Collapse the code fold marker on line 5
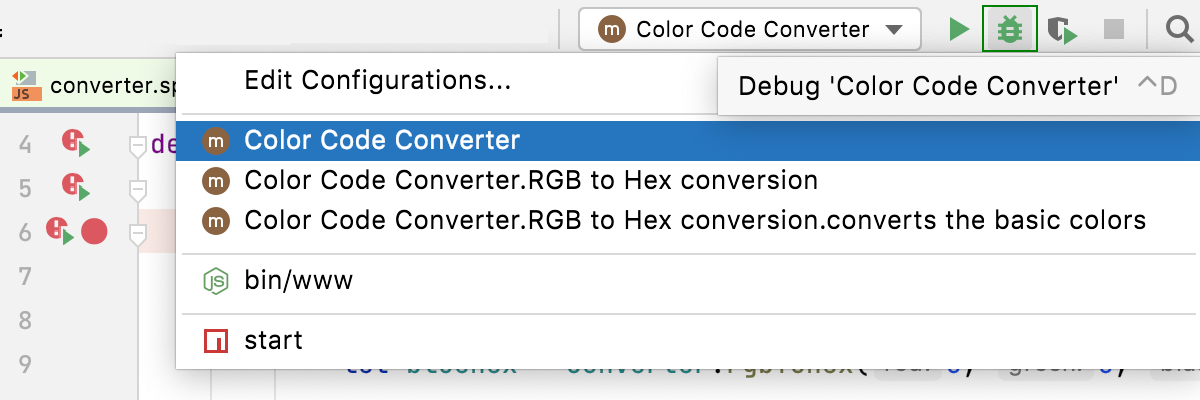1200x400 pixels. tap(138, 189)
